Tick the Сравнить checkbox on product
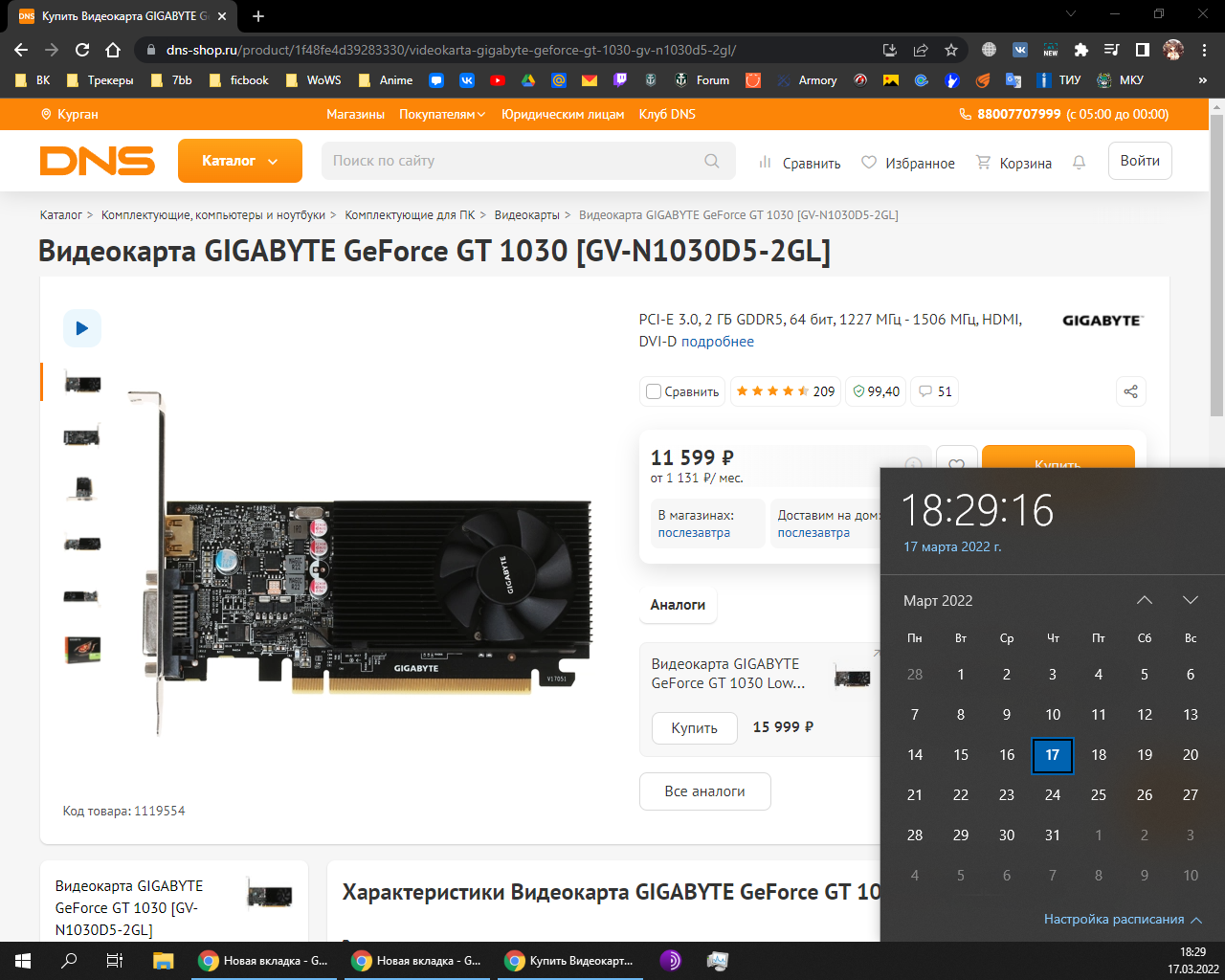Viewport: 1225px width, 980px height. click(654, 391)
